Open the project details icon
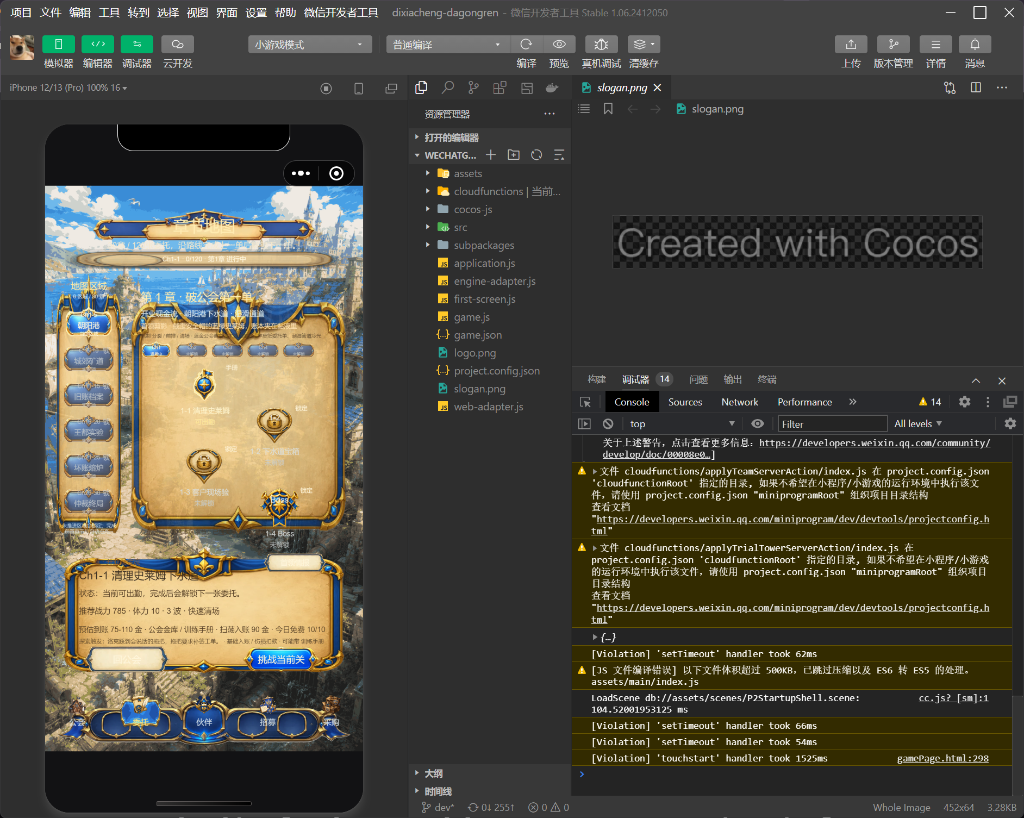This screenshot has width=1024, height=818. point(936,44)
